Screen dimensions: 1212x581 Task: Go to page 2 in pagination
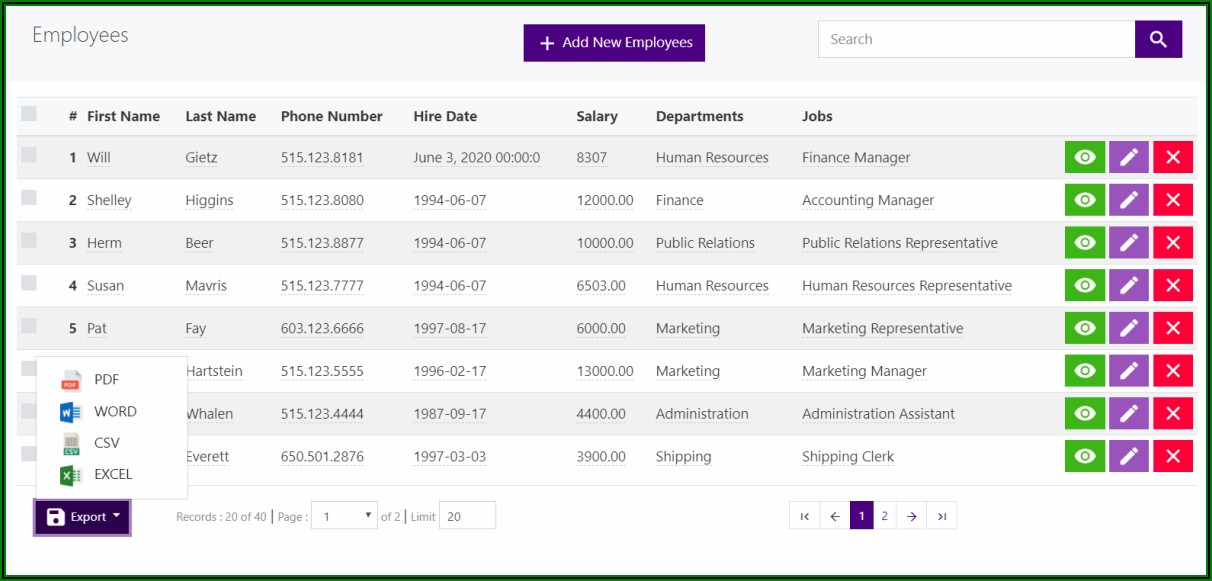(884, 516)
